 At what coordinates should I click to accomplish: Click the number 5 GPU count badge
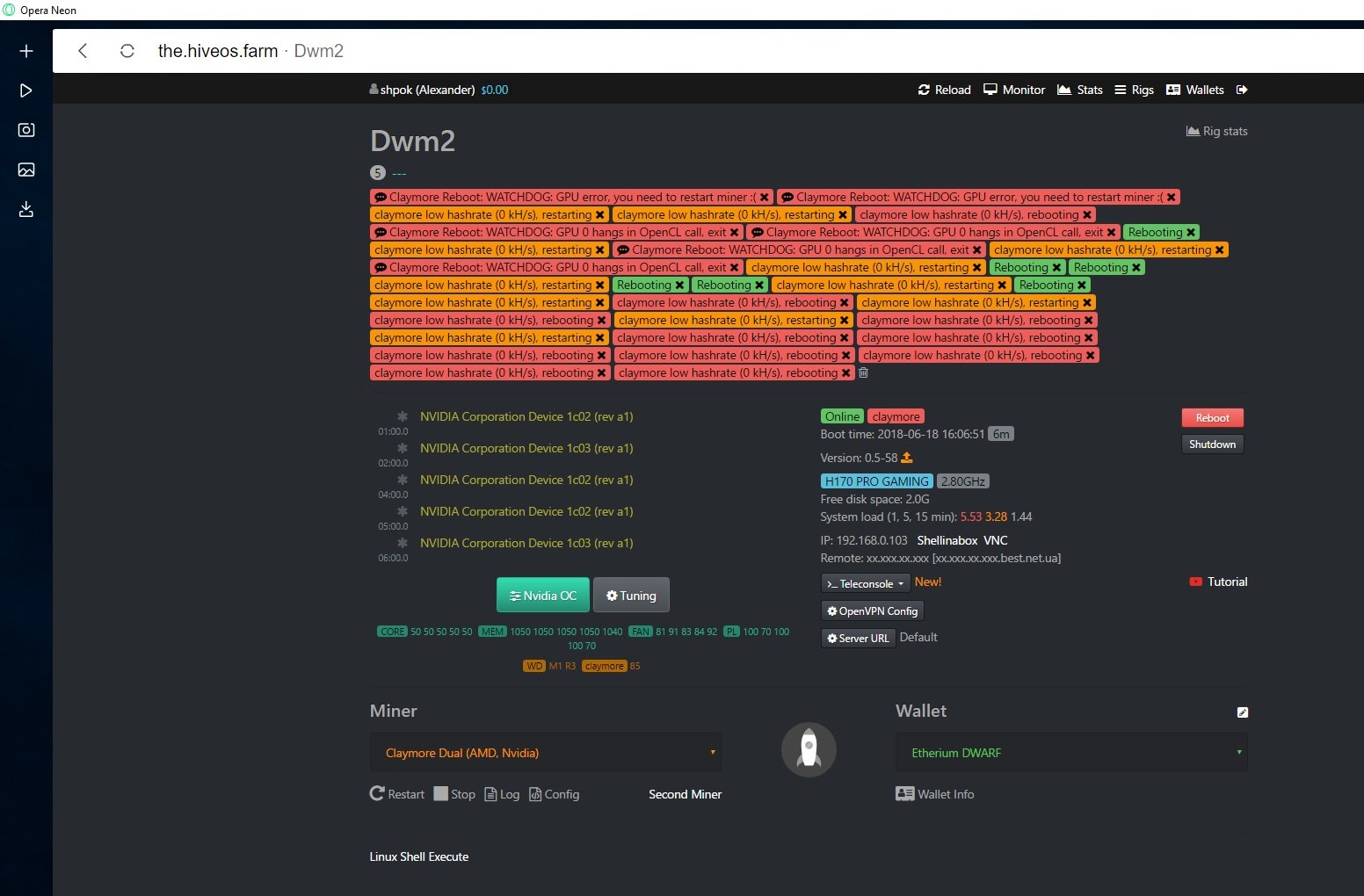coord(378,173)
